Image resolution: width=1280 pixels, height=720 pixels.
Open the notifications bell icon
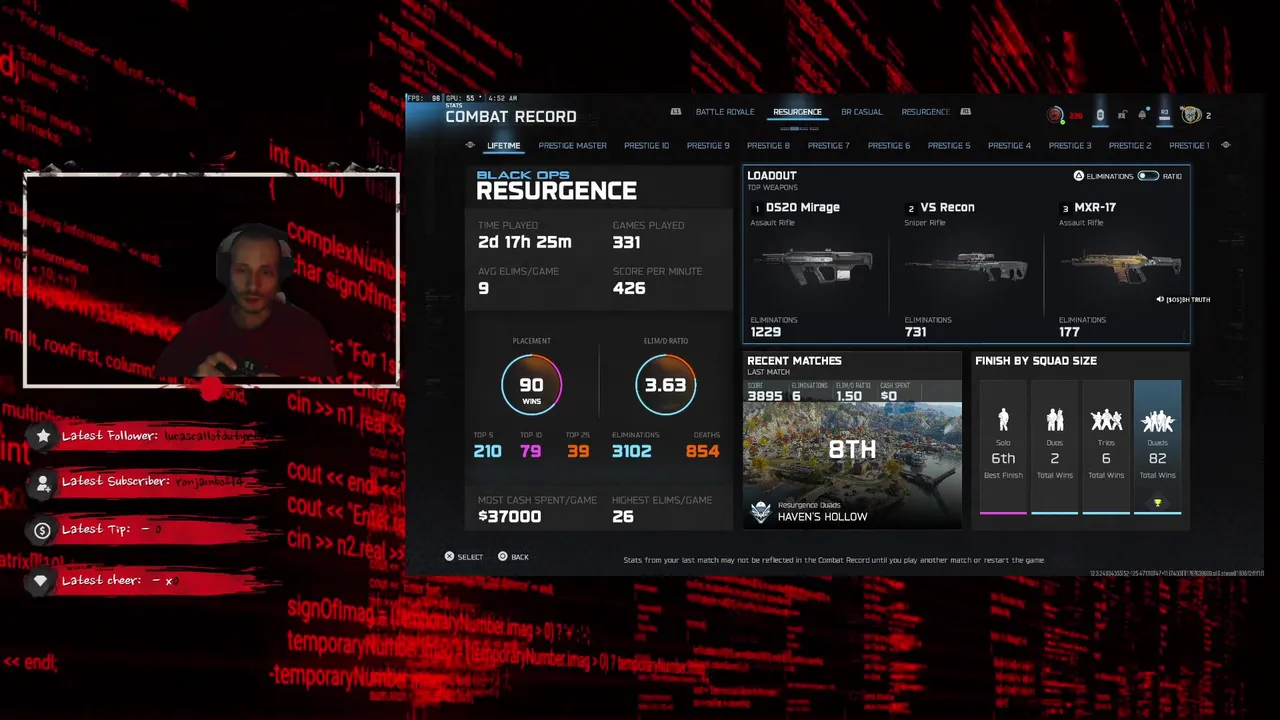click(x=1142, y=115)
